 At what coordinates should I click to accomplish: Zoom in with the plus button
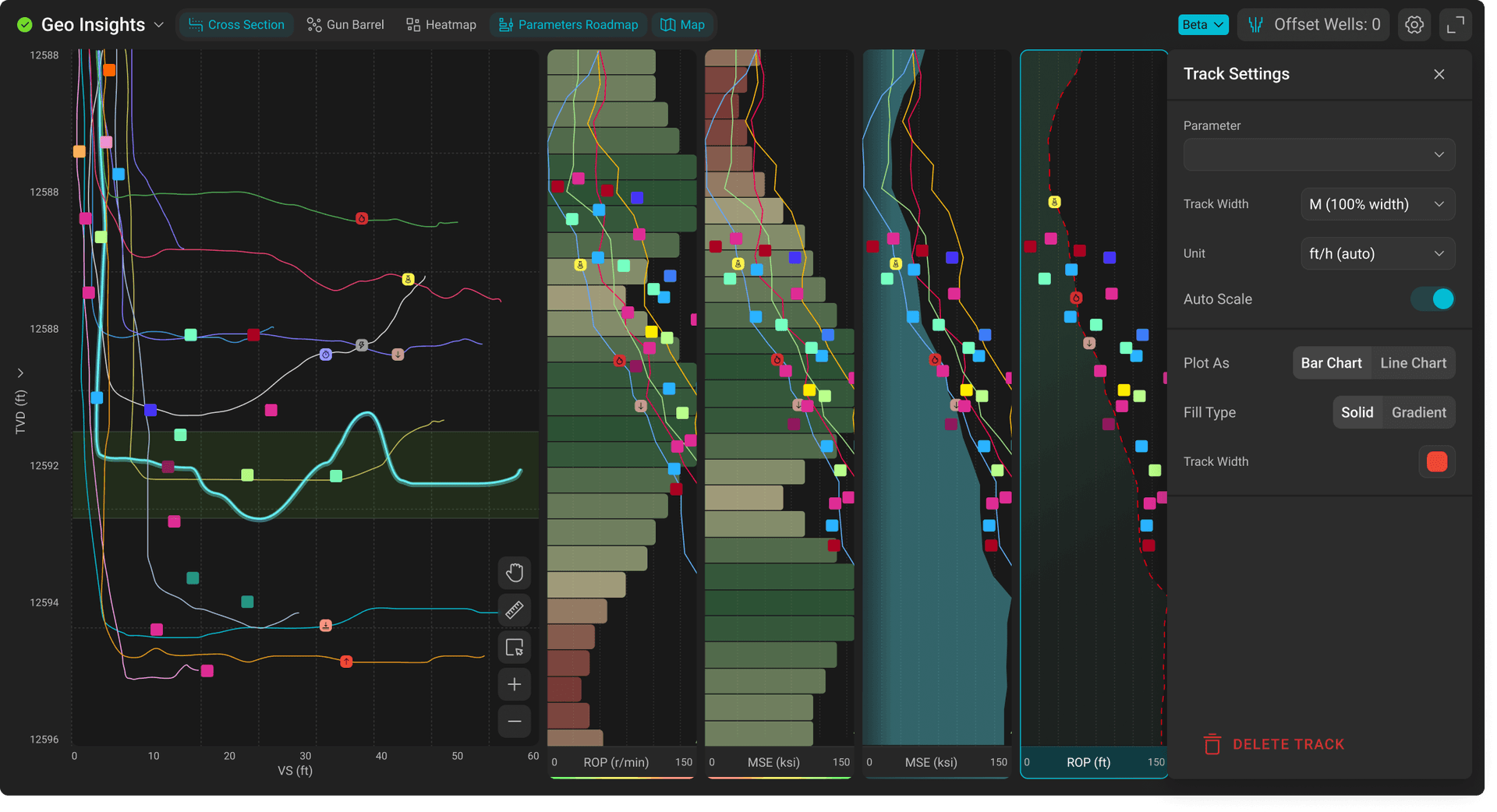(x=515, y=684)
